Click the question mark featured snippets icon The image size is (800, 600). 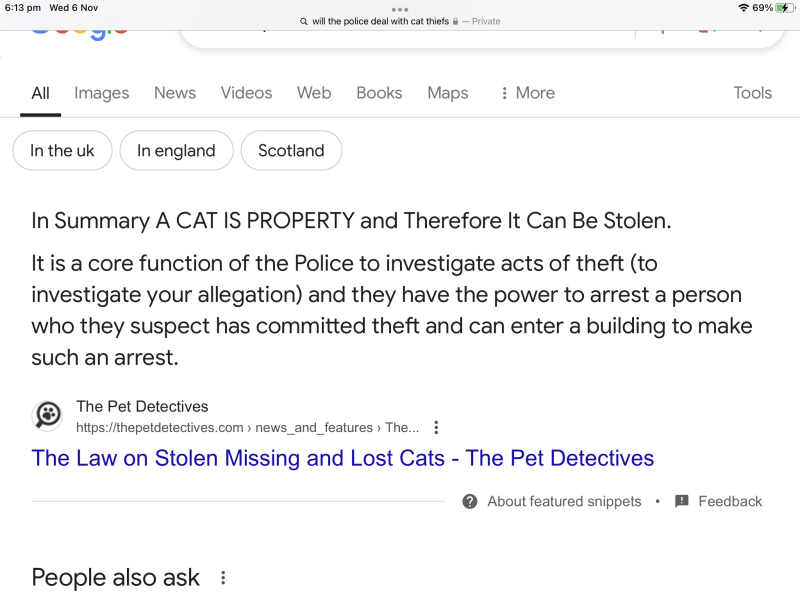(470, 501)
